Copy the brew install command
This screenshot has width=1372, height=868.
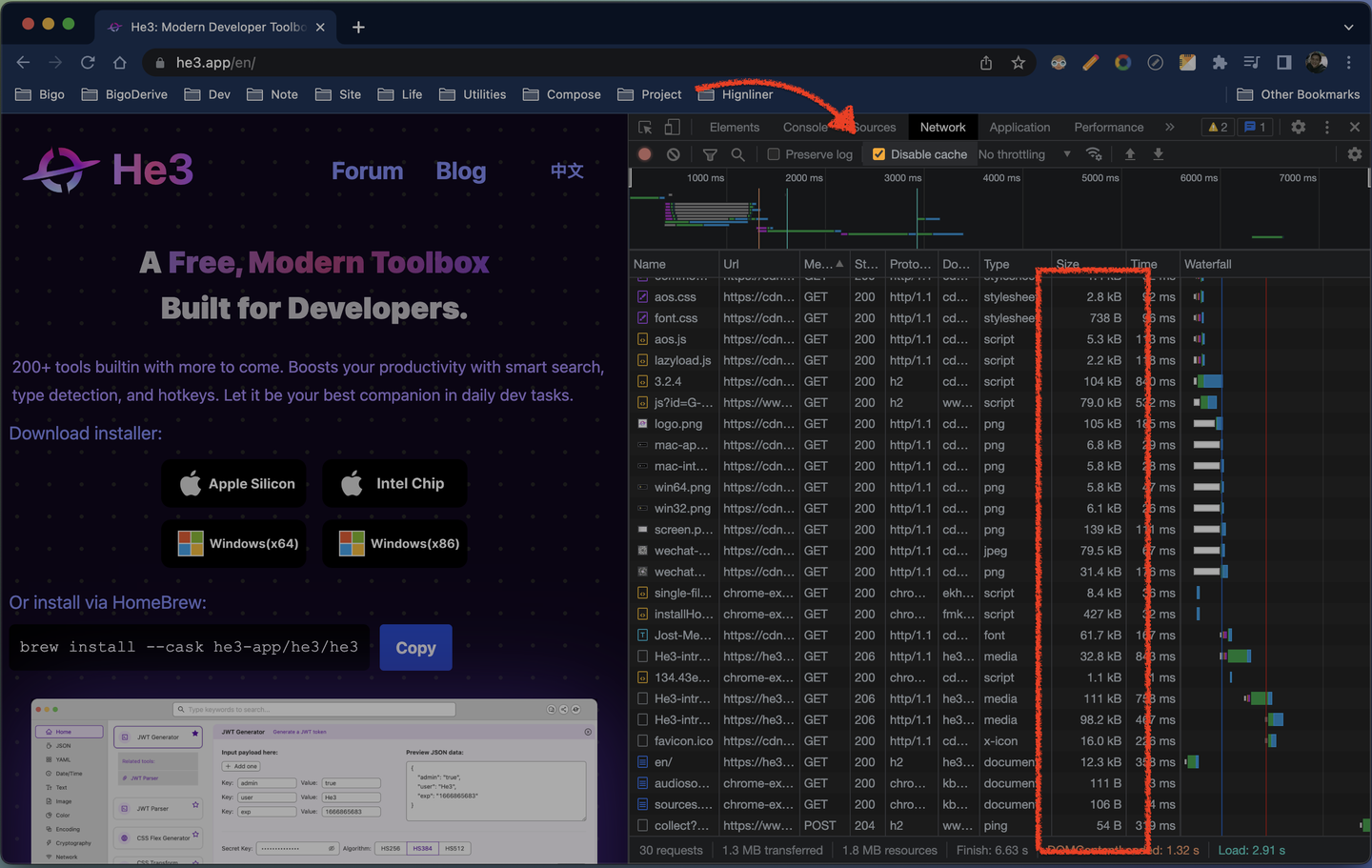pyautogui.click(x=415, y=647)
